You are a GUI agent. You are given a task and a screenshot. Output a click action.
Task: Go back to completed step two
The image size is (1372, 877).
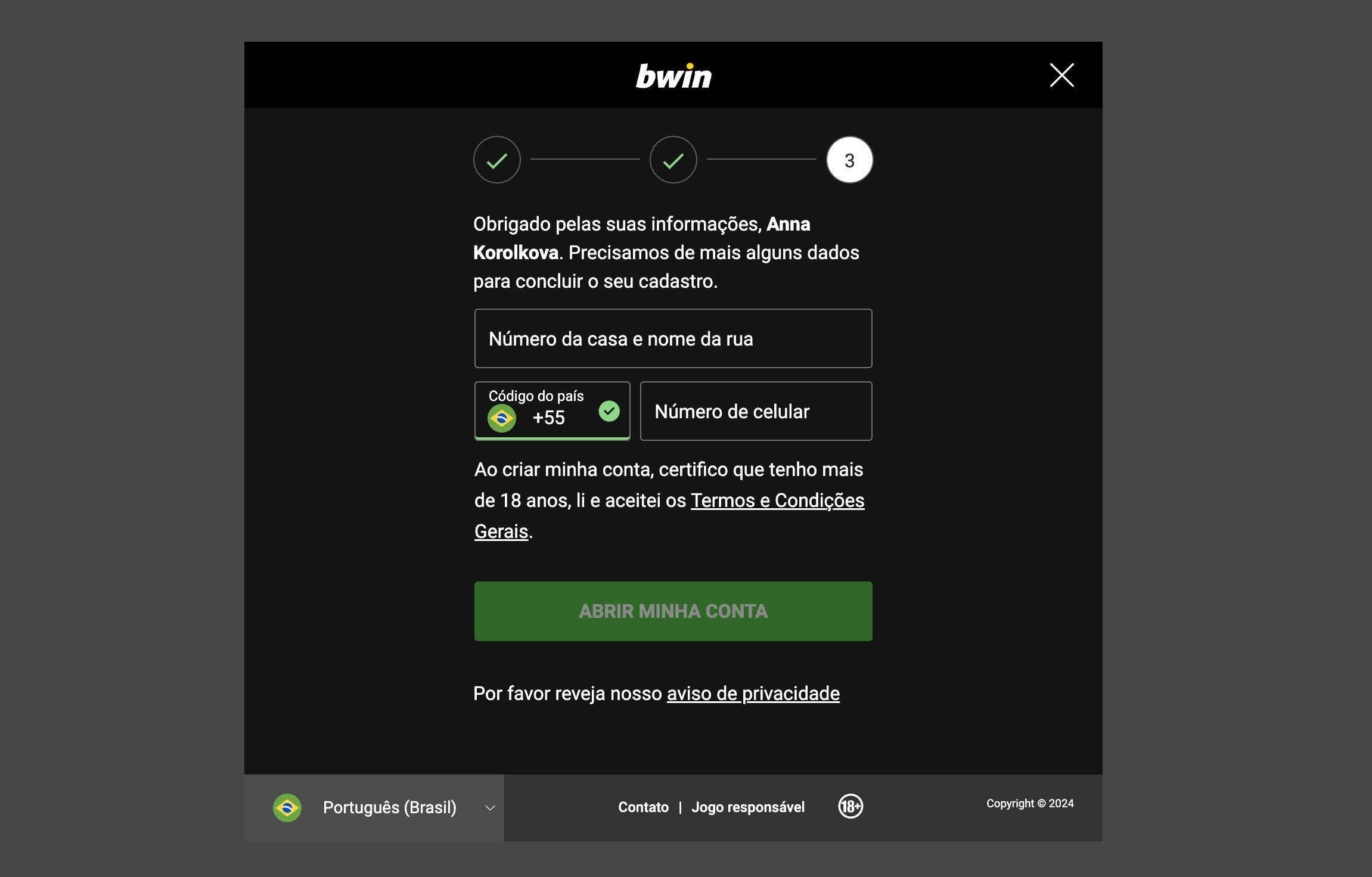click(673, 160)
